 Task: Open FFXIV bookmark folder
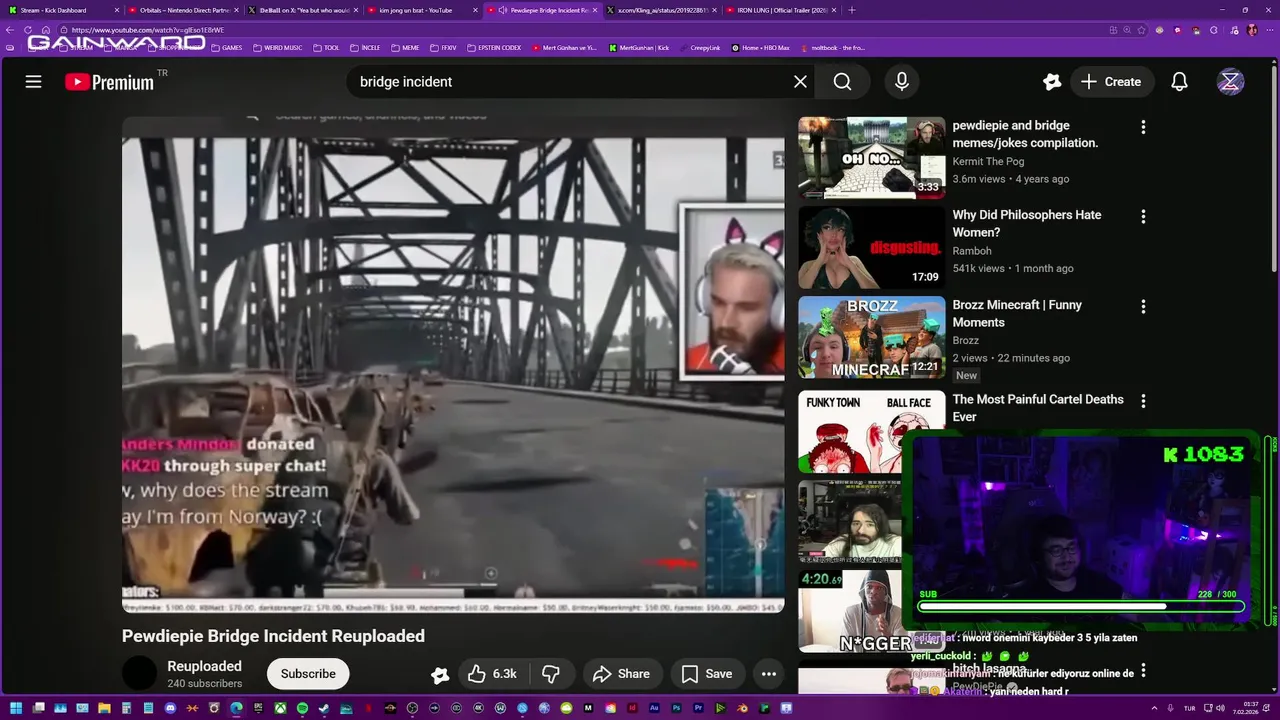pos(444,48)
